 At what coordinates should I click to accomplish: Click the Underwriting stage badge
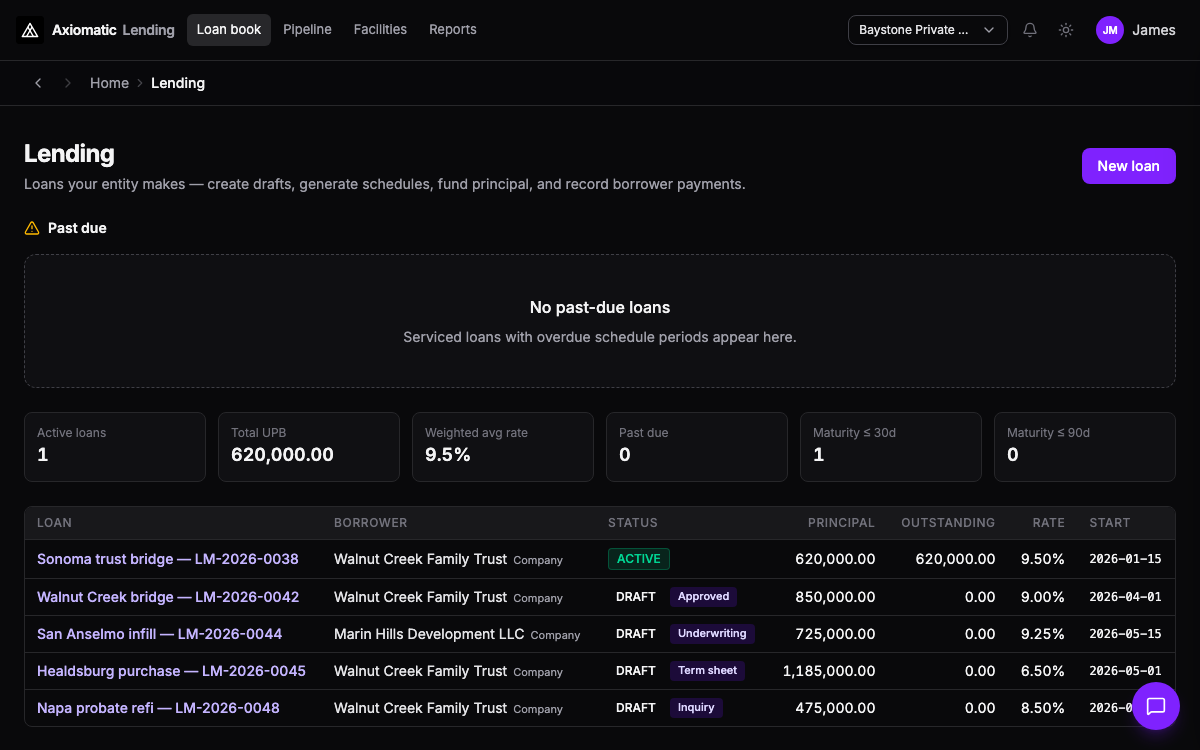coord(712,634)
